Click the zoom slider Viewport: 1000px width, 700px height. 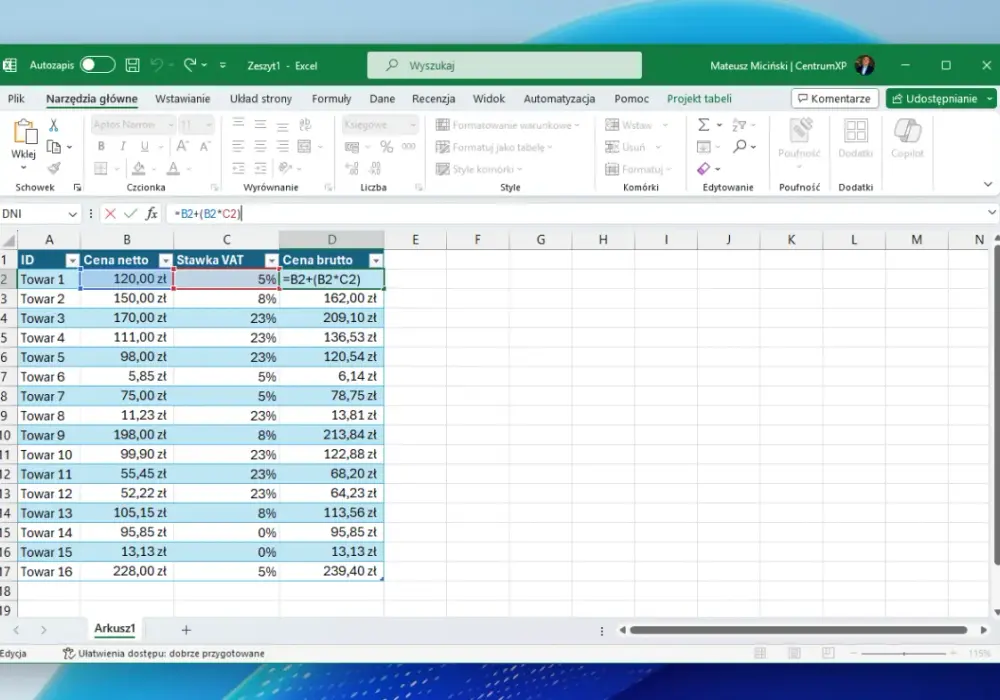904,653
